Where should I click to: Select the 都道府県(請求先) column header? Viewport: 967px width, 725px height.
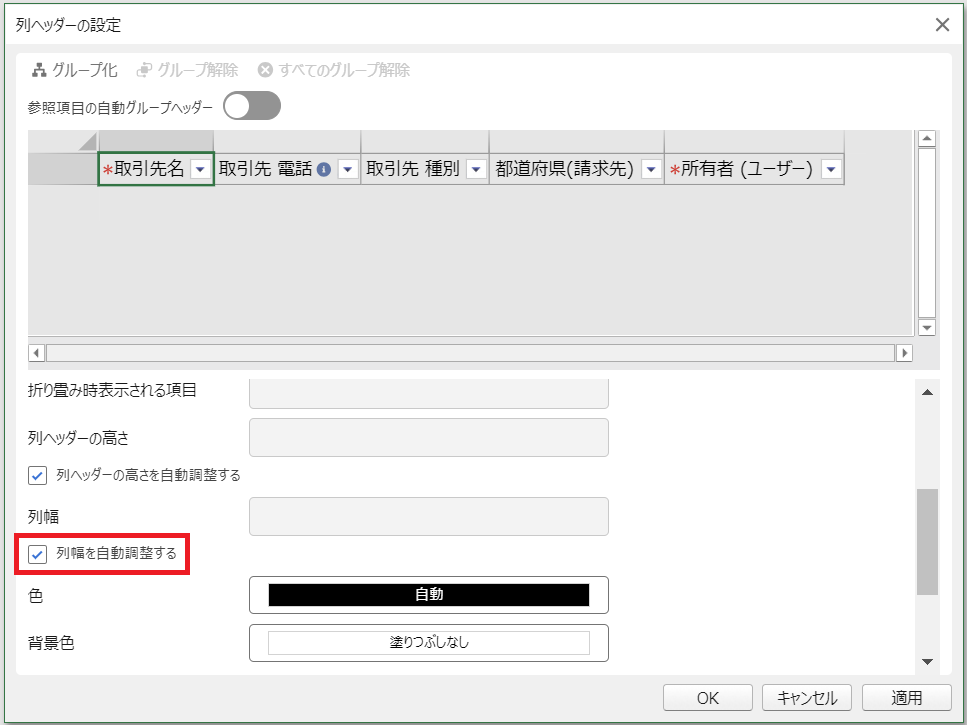[x=577, y=169]
